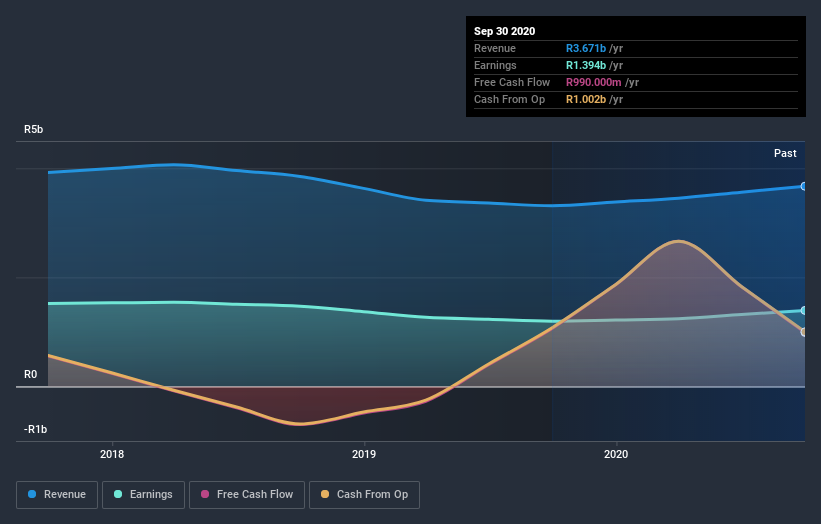Click the Revenue data point at chart end
This screenshot has width=821, height=524.
[804, 186]
